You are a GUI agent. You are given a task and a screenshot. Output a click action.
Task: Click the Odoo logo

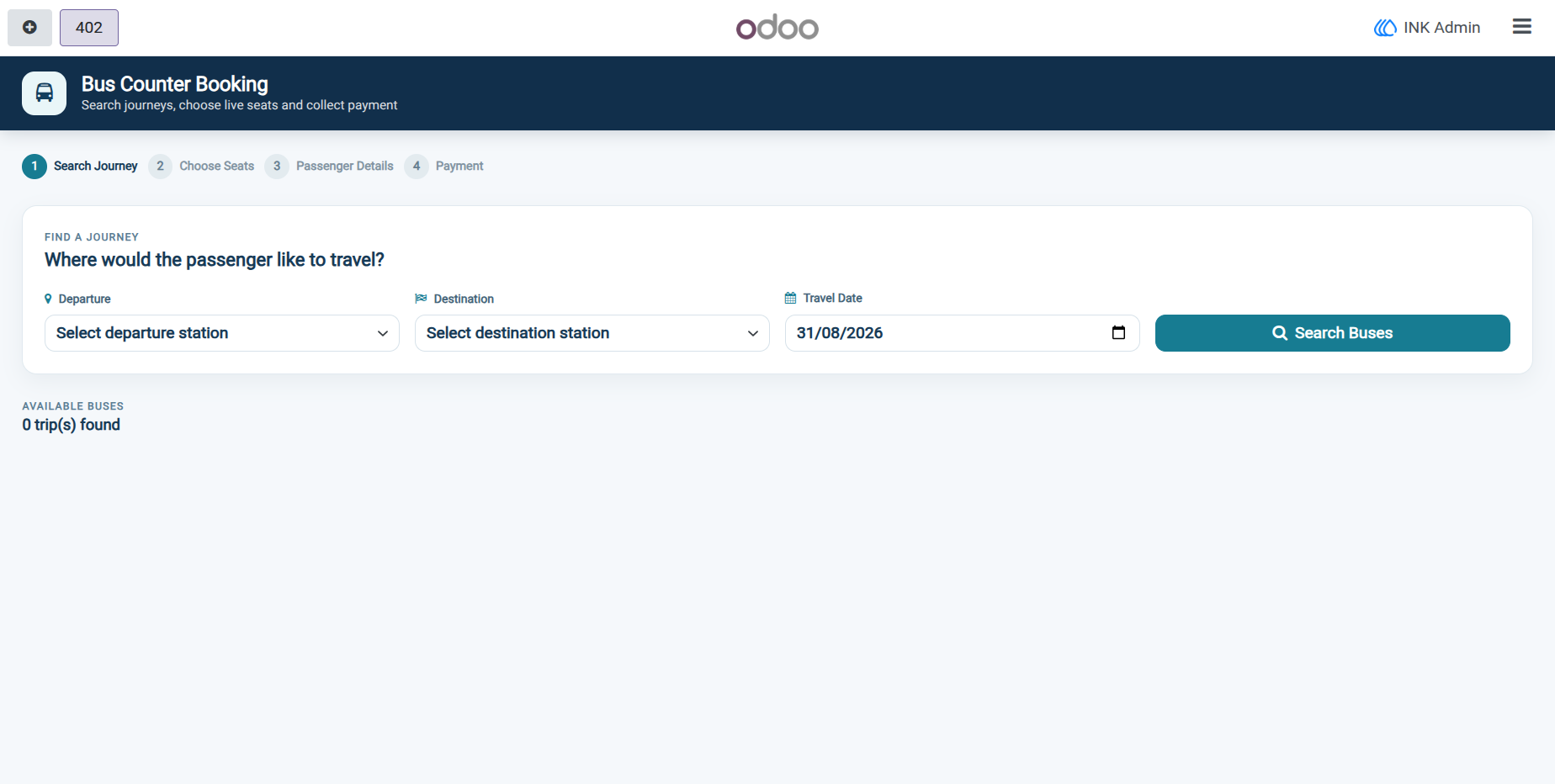point(777,28)
